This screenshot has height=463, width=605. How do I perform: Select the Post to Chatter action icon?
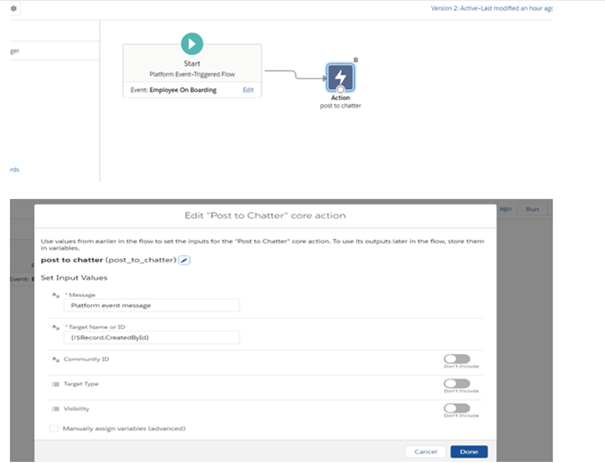point(341,77)
